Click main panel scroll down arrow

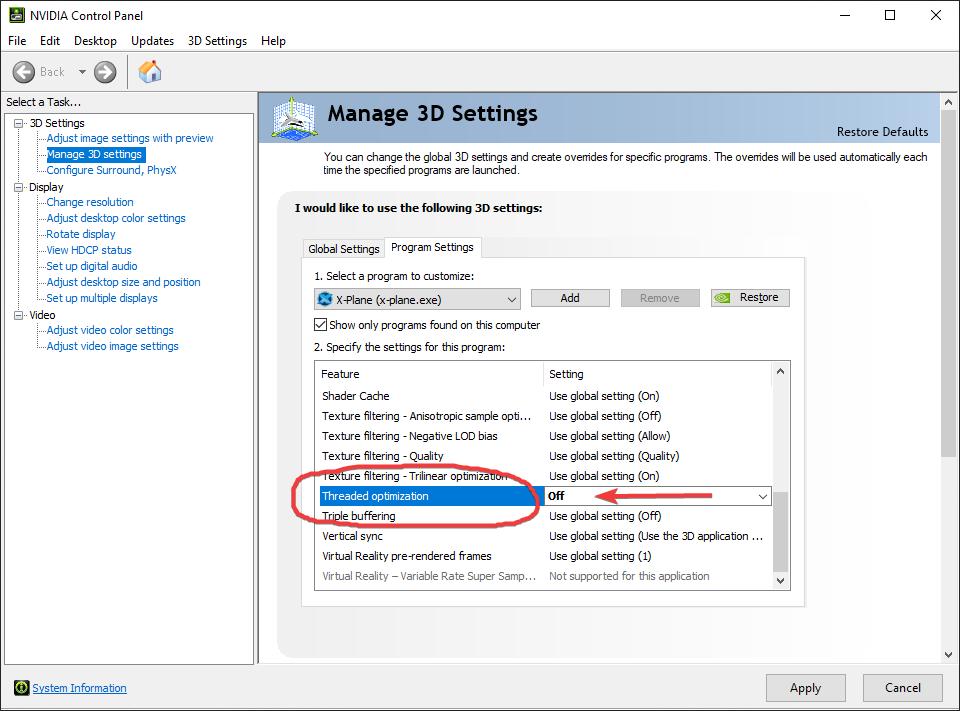(948, 655)
